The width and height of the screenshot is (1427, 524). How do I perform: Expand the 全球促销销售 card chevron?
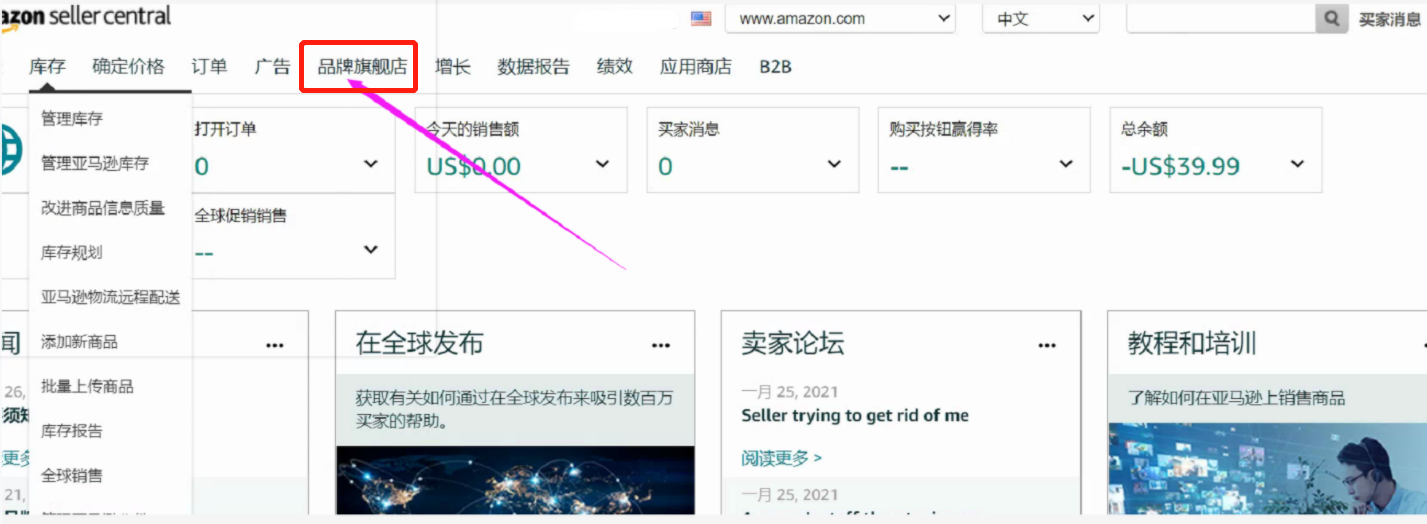(x=371, y=250)
